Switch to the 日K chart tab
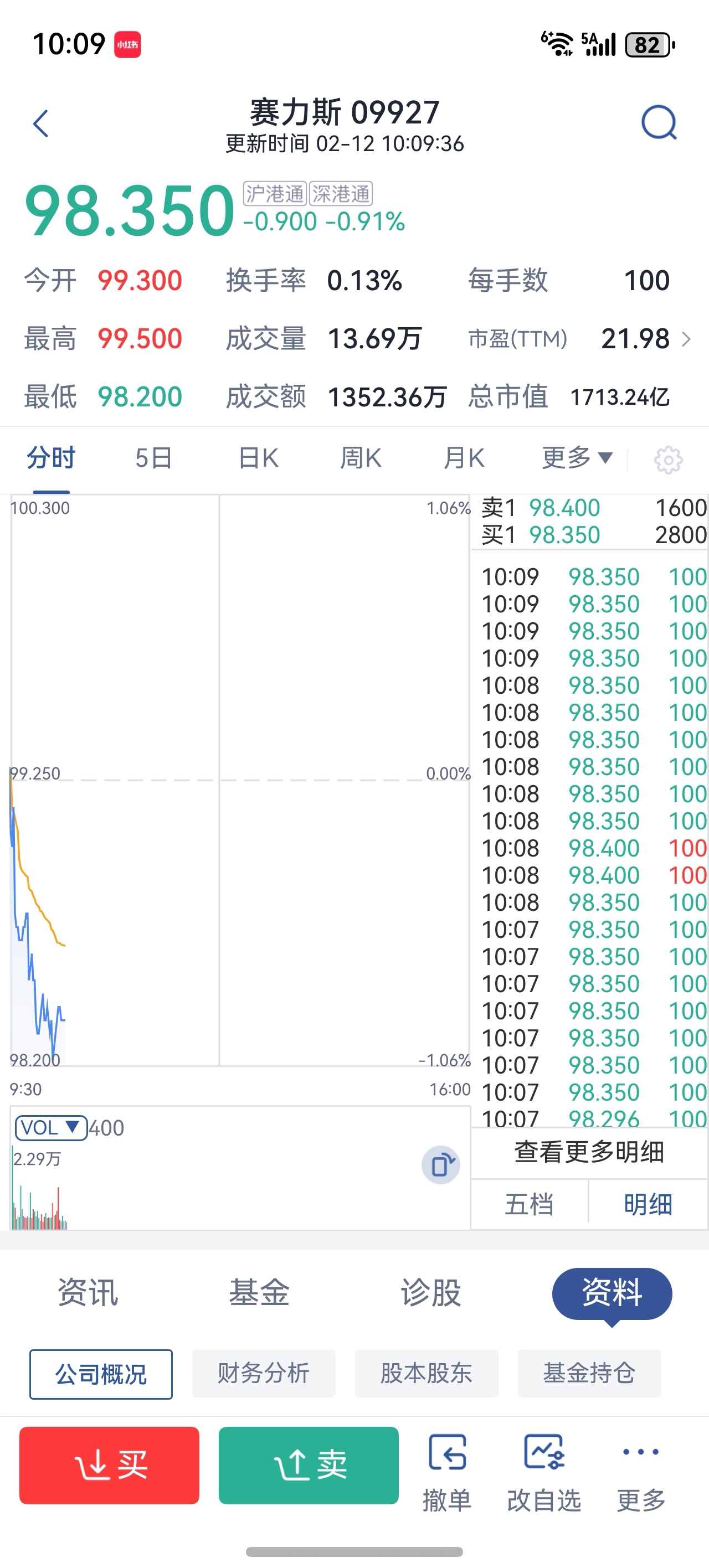 258,458
